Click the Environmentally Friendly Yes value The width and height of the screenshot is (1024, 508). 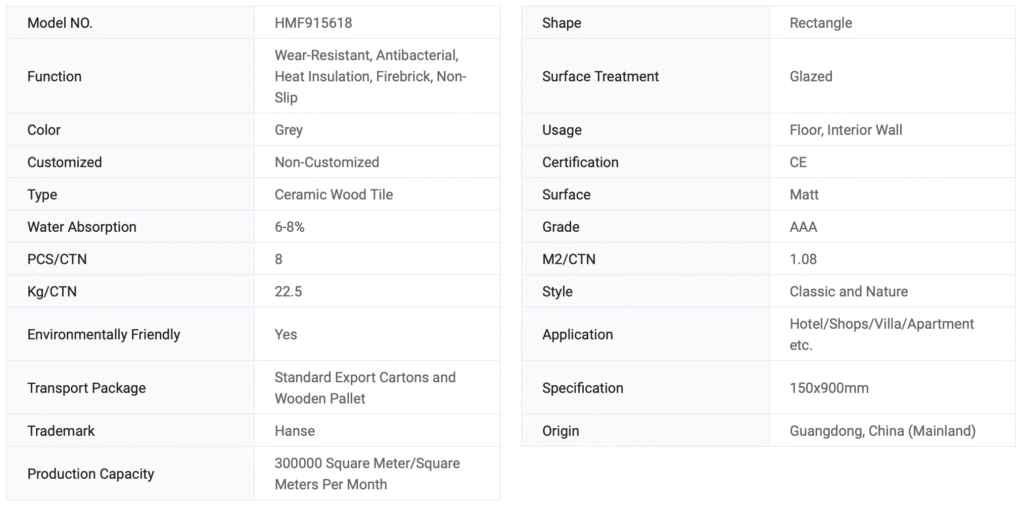pyautogui.click(x=286, y=334)
